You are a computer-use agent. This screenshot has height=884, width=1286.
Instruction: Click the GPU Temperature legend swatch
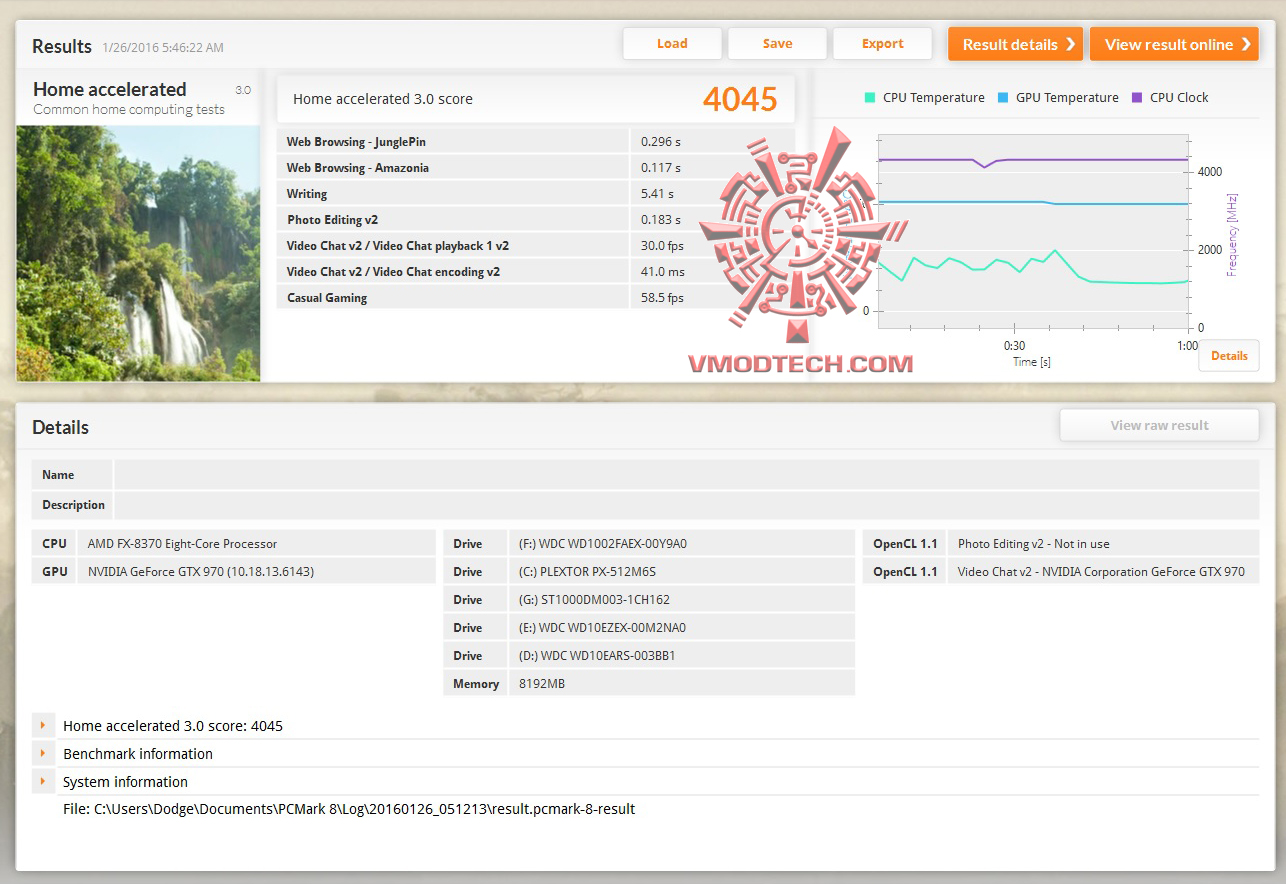[1003, 98]
